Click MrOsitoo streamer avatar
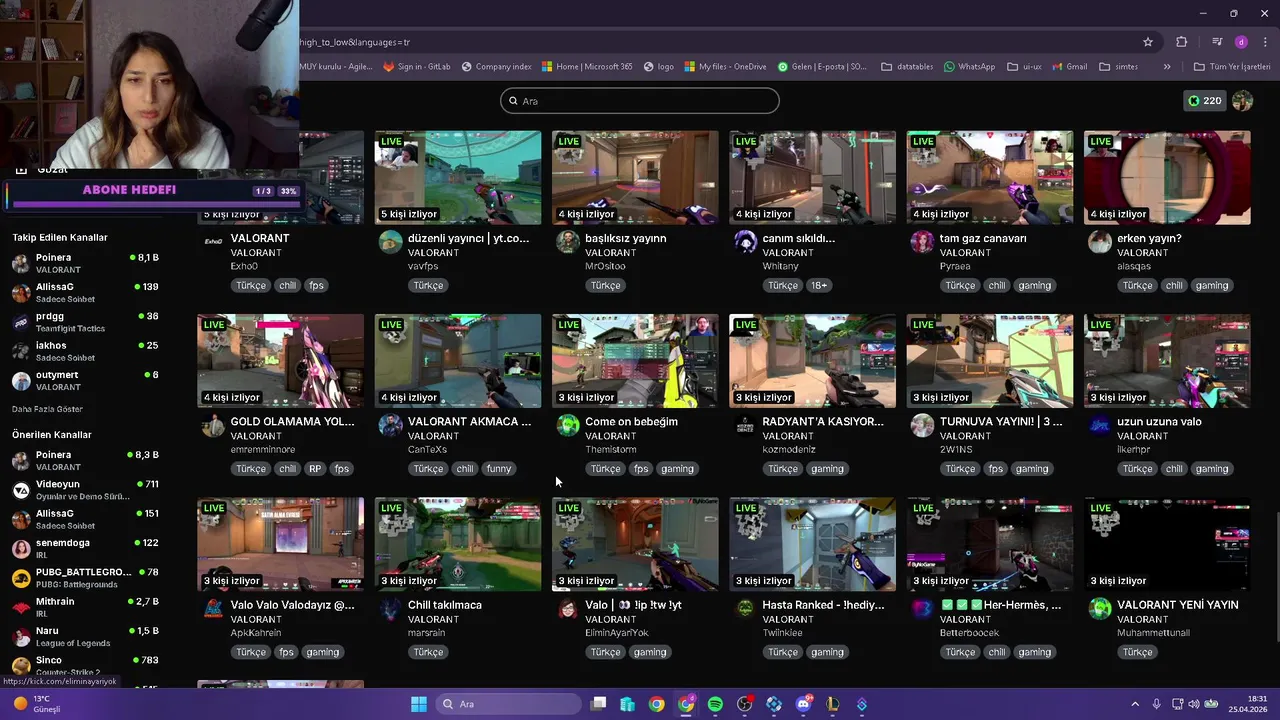This screenshot has height=720, width=1280. (x=568, y=242)
